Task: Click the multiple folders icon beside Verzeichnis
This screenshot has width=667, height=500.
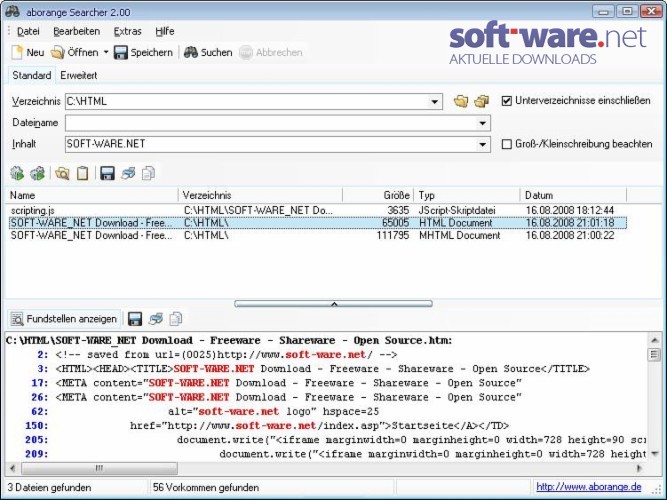Action: [482, 101]
